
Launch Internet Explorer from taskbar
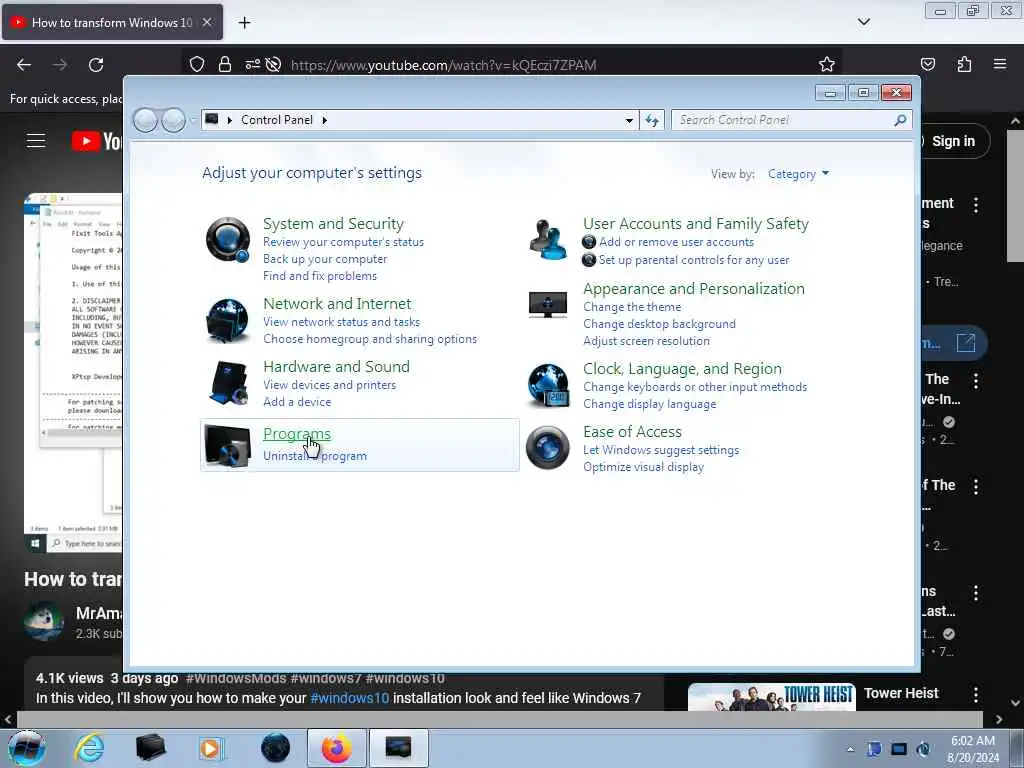tap(89, 748)
